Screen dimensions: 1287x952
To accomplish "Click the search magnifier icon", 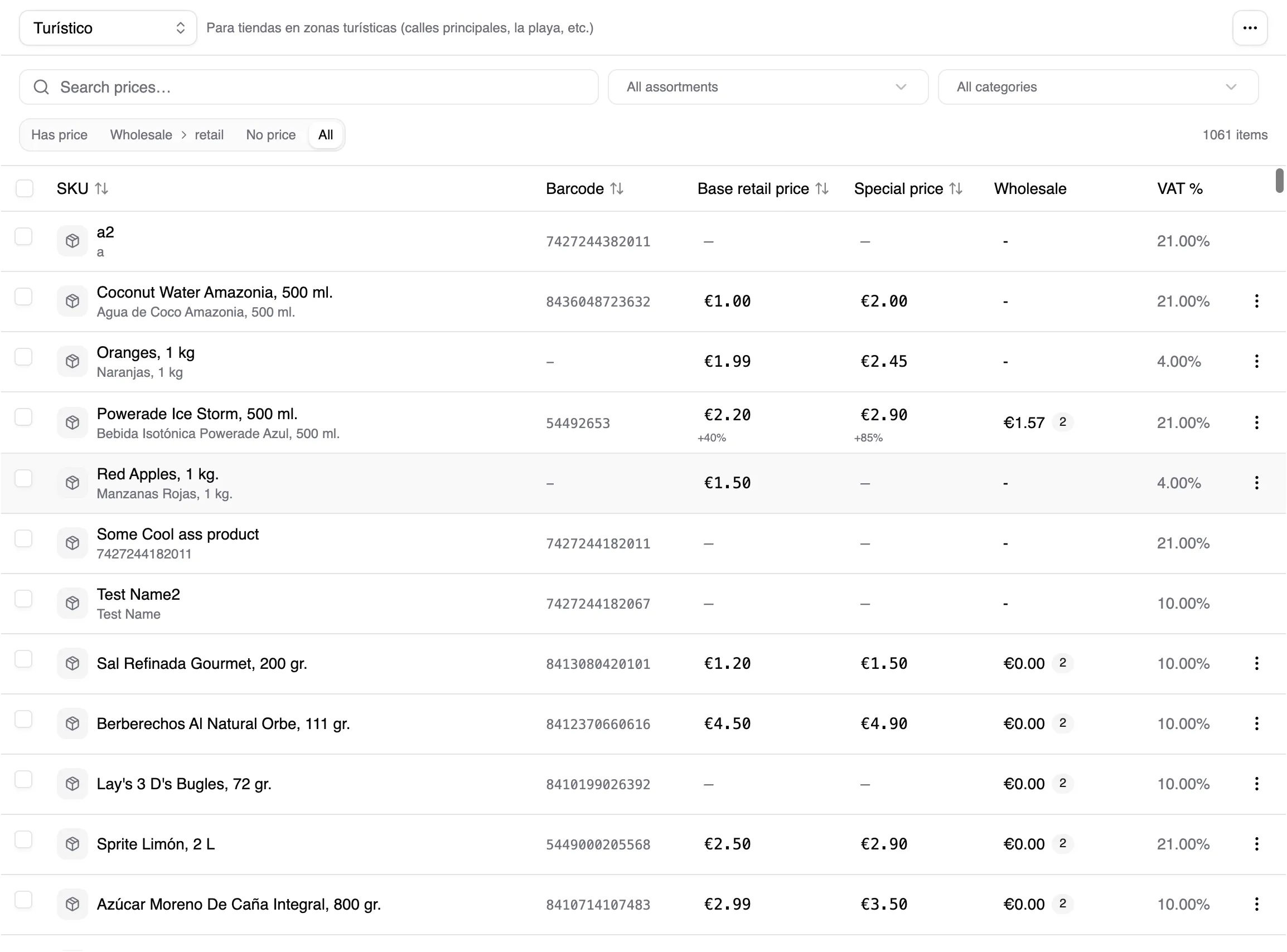I will [41, 87].
